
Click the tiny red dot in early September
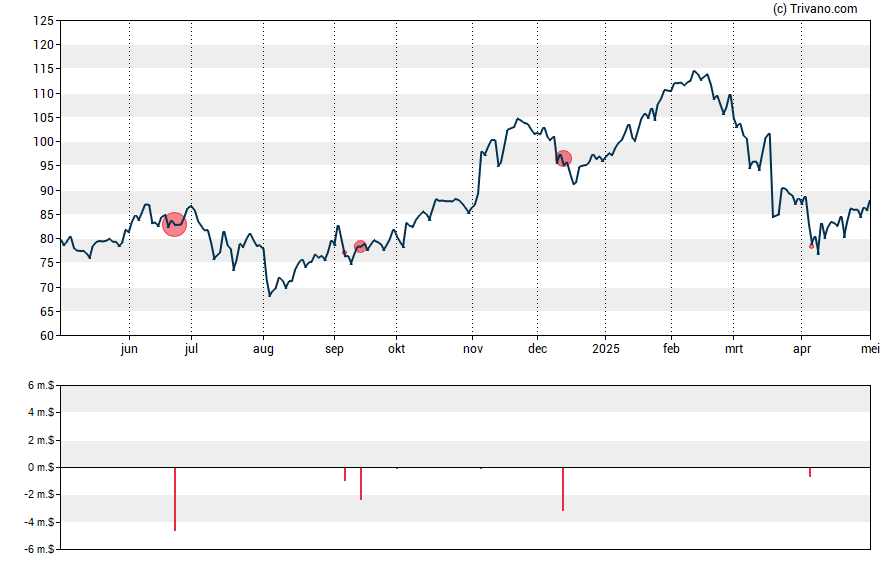(x=344, y=252)
